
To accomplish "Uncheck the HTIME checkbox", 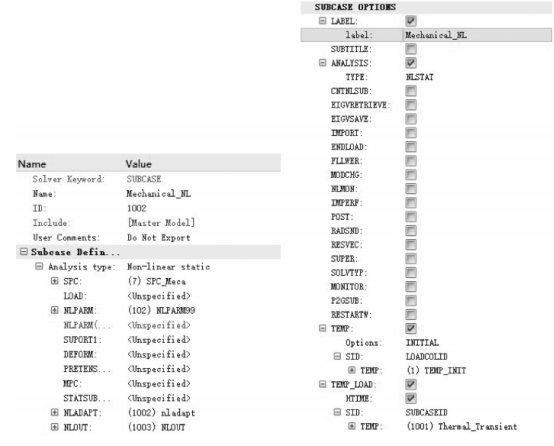I will point(411,398).
